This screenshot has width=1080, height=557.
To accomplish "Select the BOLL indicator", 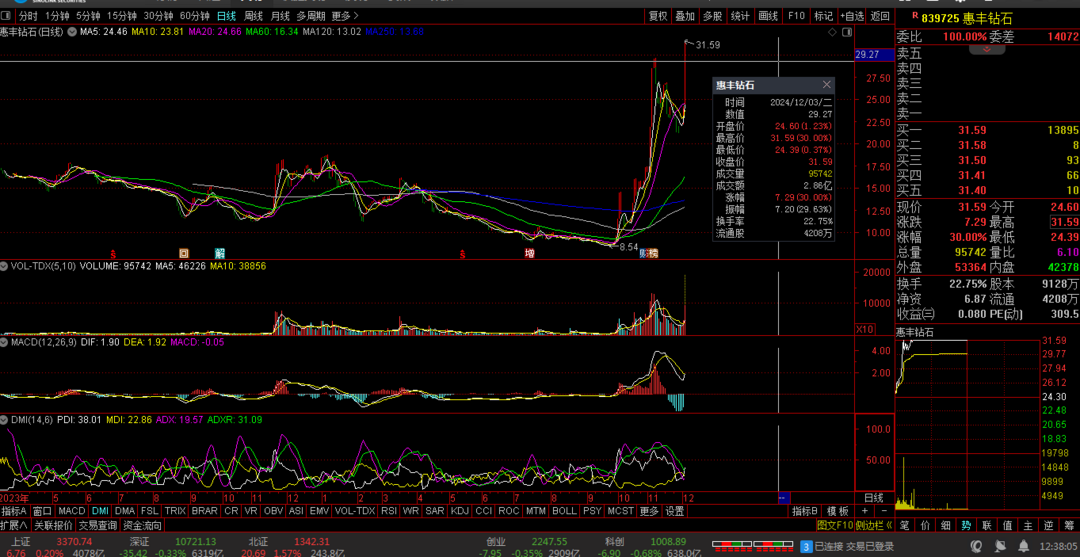I will (x=565, y=511).
